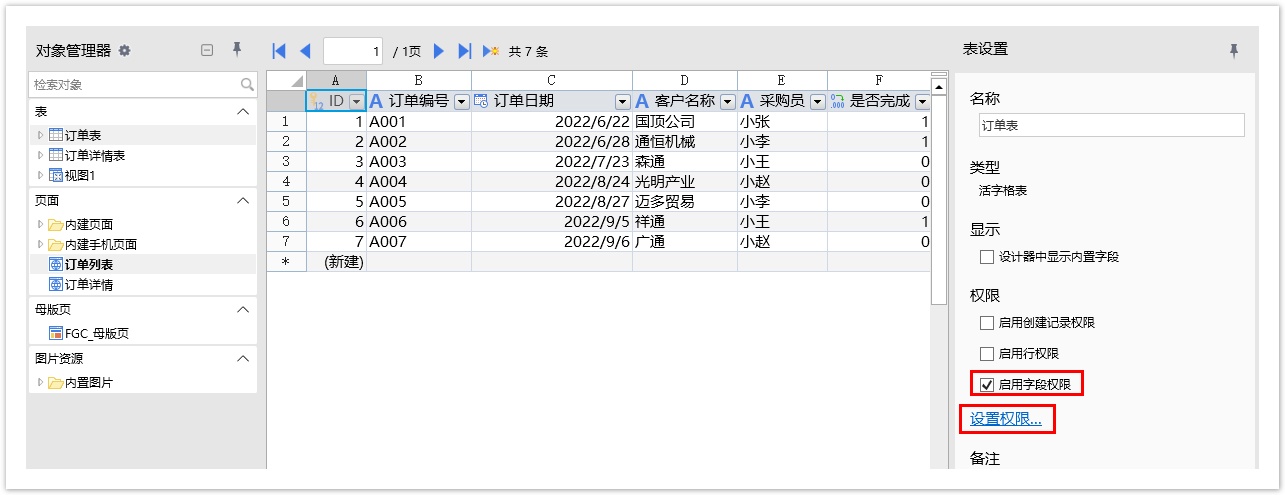Screen dimensions: 1285x495
Task: Enable 设计器中显示内置字段 checkbox
Action: [987, 257]
